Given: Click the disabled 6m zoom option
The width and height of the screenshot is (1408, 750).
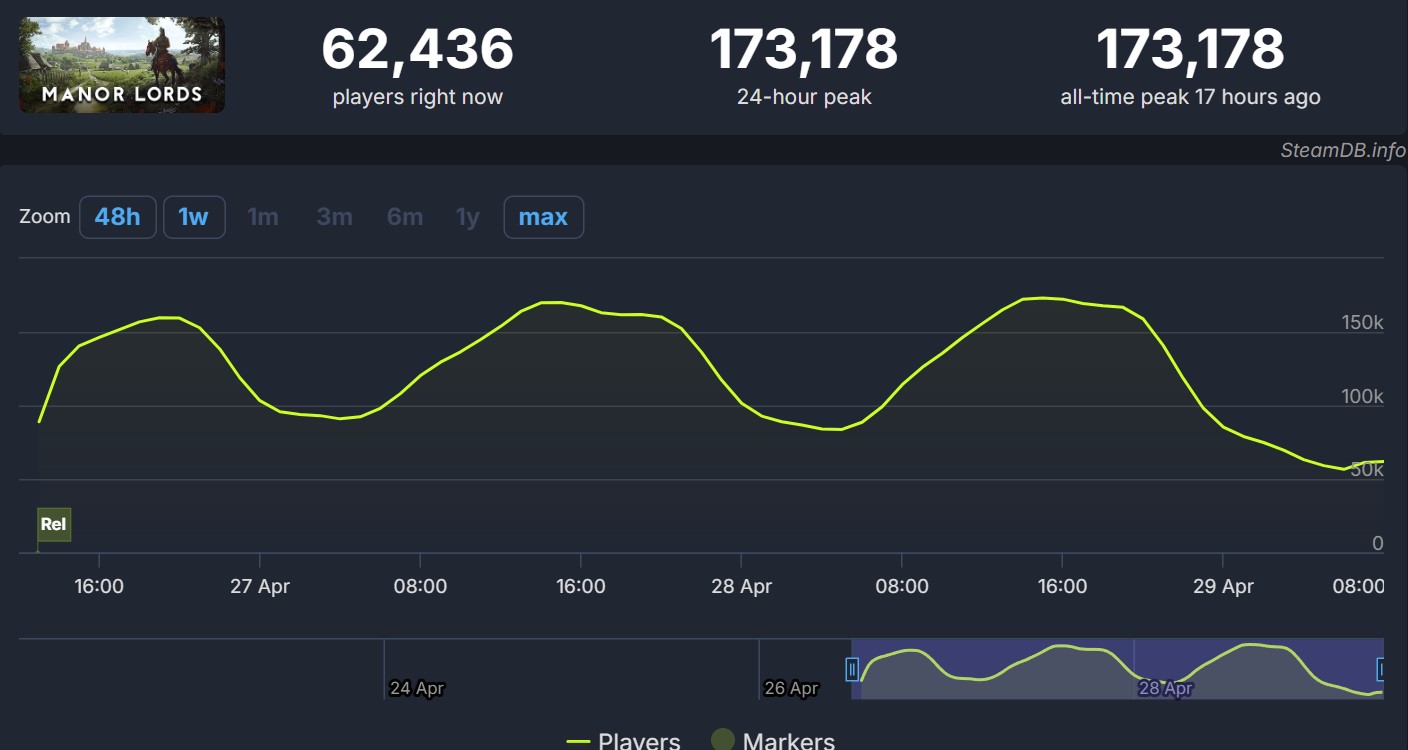Looking at the screenshot, I should [405, 217].
